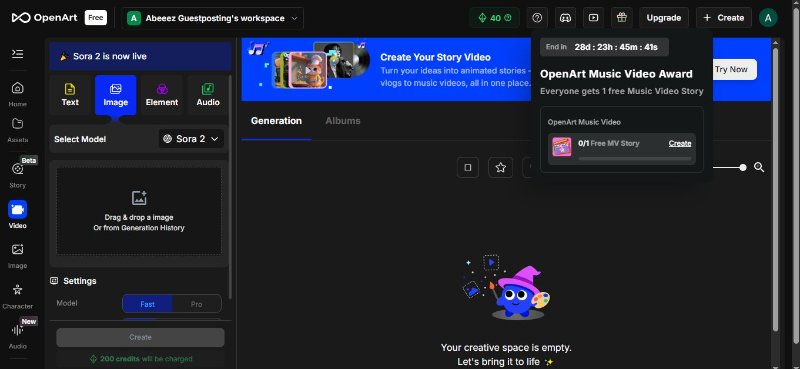The image size is (800, 369).
Task: Click the left panel scrollbar
Action: point(230,186)
